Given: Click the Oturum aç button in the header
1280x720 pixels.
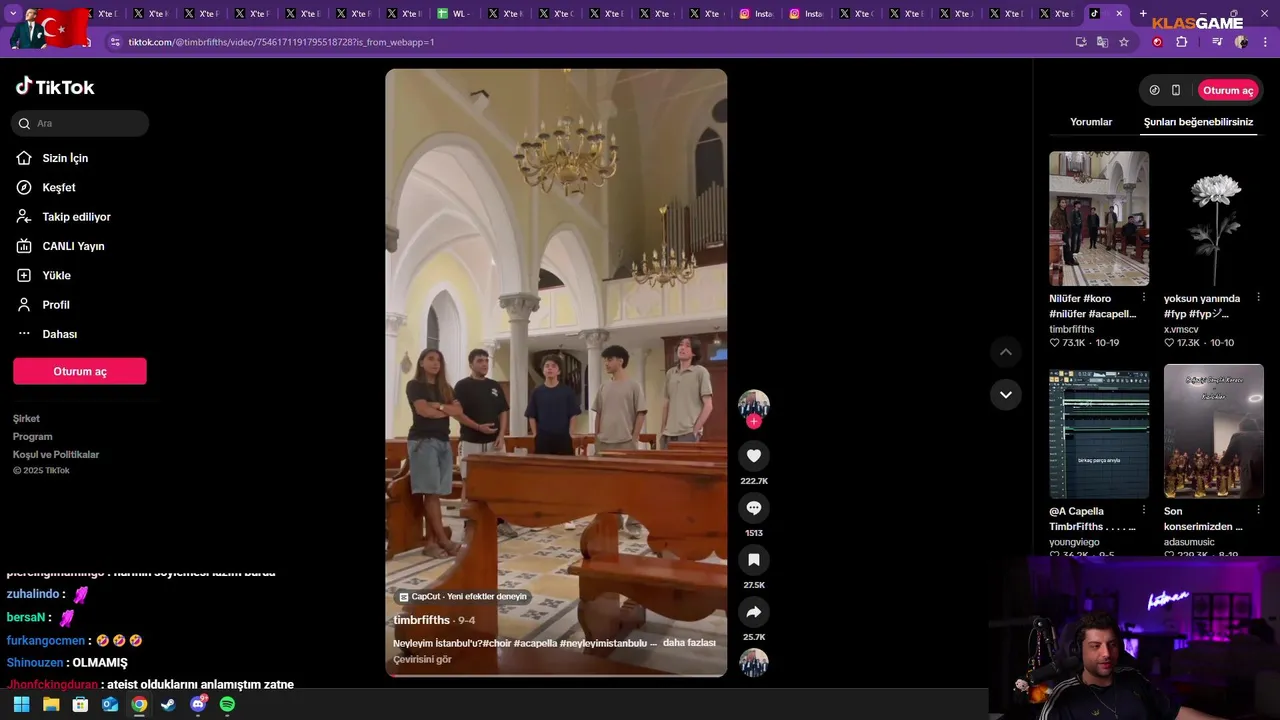Looking at the screenshot, I should tap(1228, 90).
